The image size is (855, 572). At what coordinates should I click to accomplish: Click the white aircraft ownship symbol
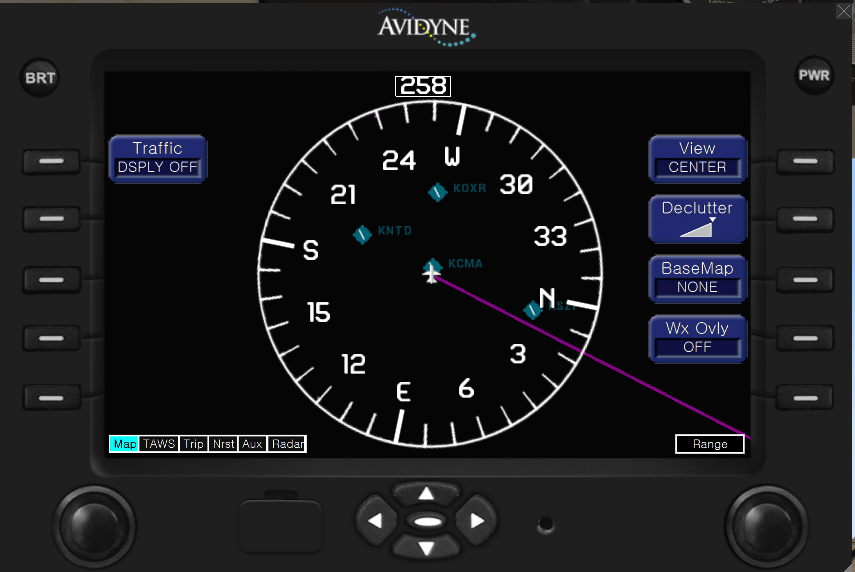(x=431, y=273)
